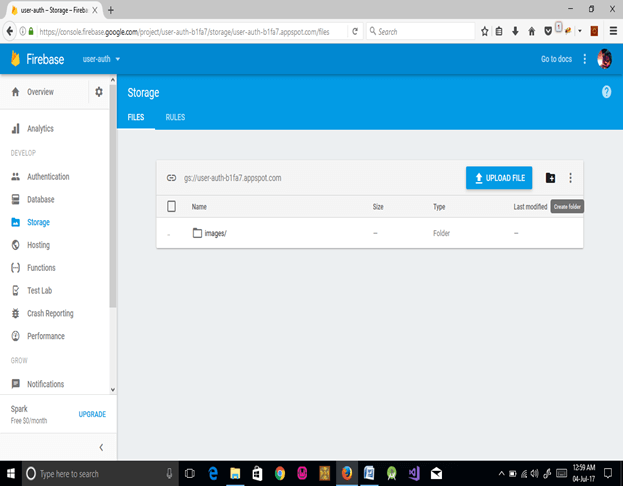Open the Windows Start menu
The height and width of the screenshot is (486, 623).
point(11,474)
